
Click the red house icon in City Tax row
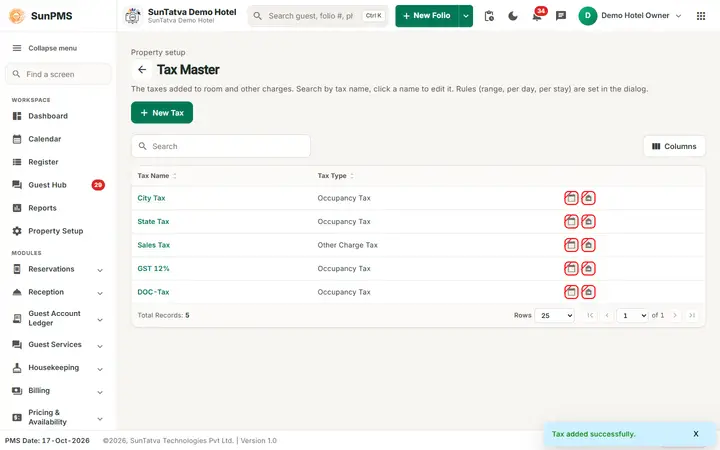pos(588,198)
